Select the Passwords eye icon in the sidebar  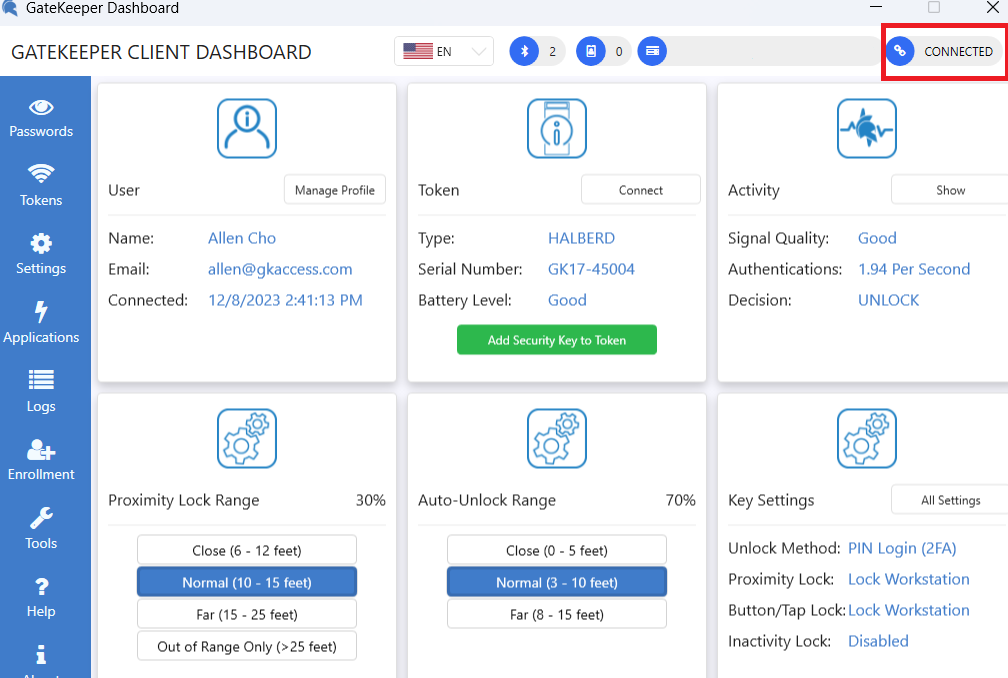[41, 108]
